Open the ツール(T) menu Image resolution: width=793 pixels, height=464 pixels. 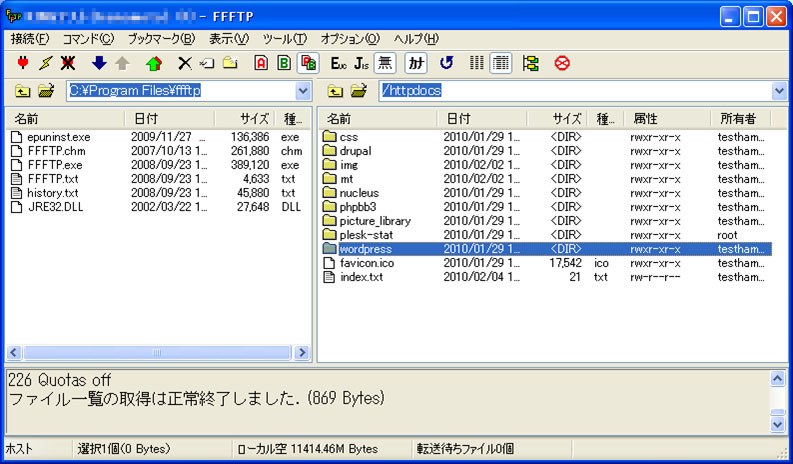coord(285,39)
